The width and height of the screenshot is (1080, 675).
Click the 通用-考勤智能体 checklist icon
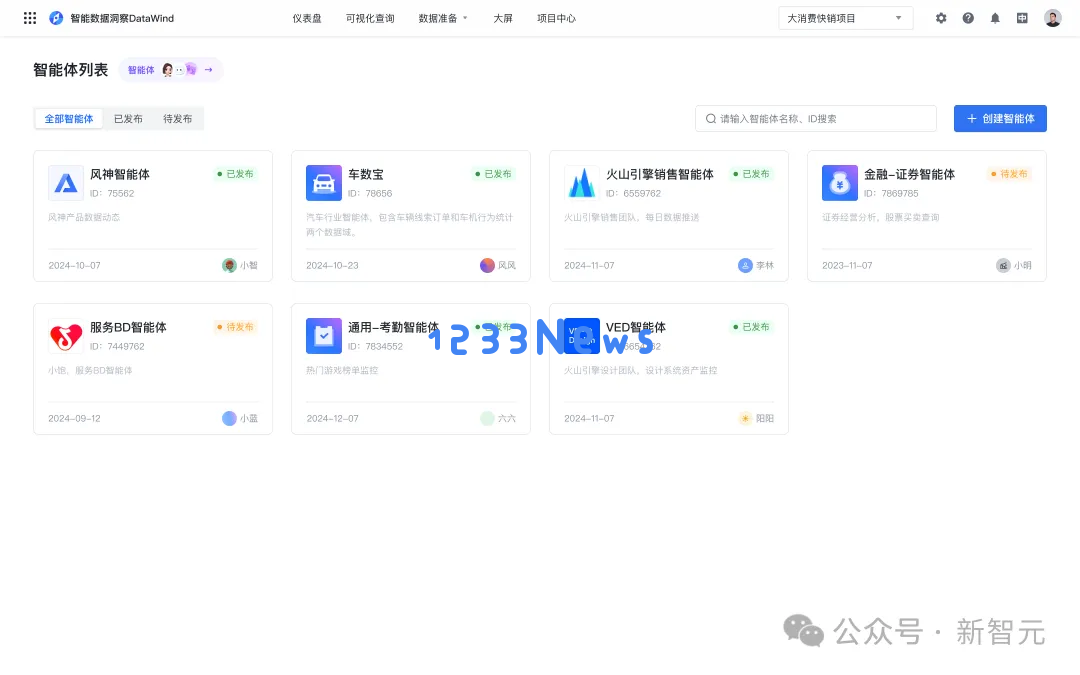coord(324,335)
